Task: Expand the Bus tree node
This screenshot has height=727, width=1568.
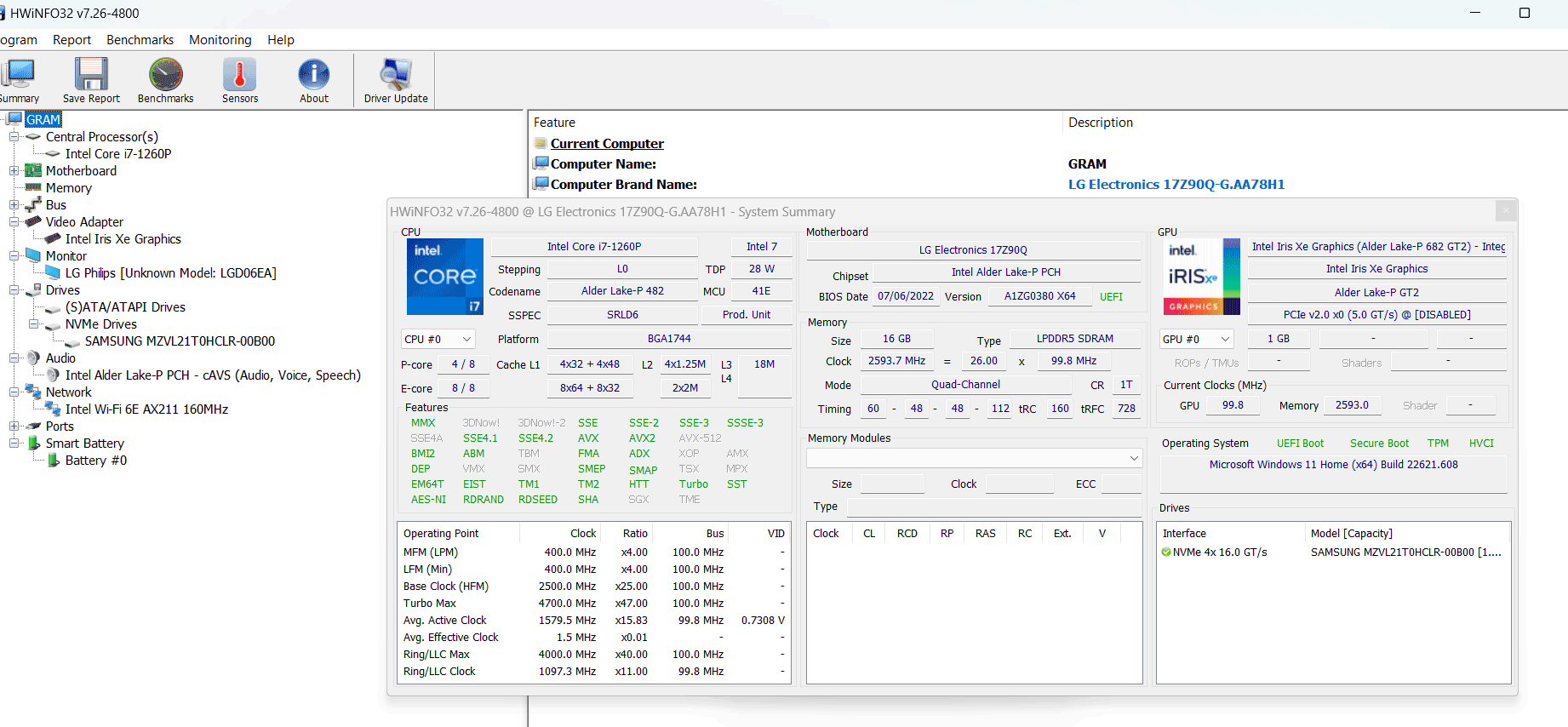Action: click(14, 205)
